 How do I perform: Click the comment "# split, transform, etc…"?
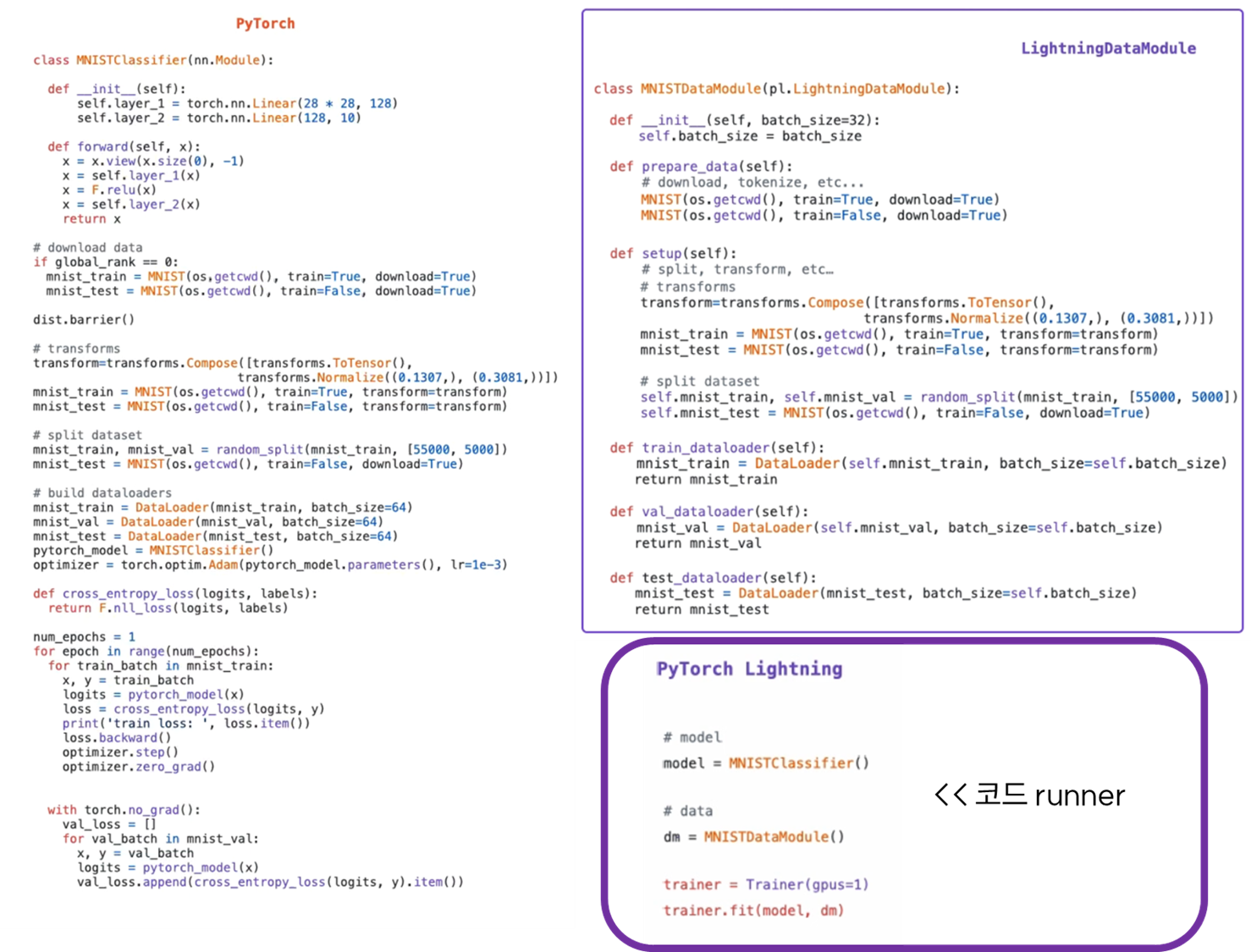737,269
